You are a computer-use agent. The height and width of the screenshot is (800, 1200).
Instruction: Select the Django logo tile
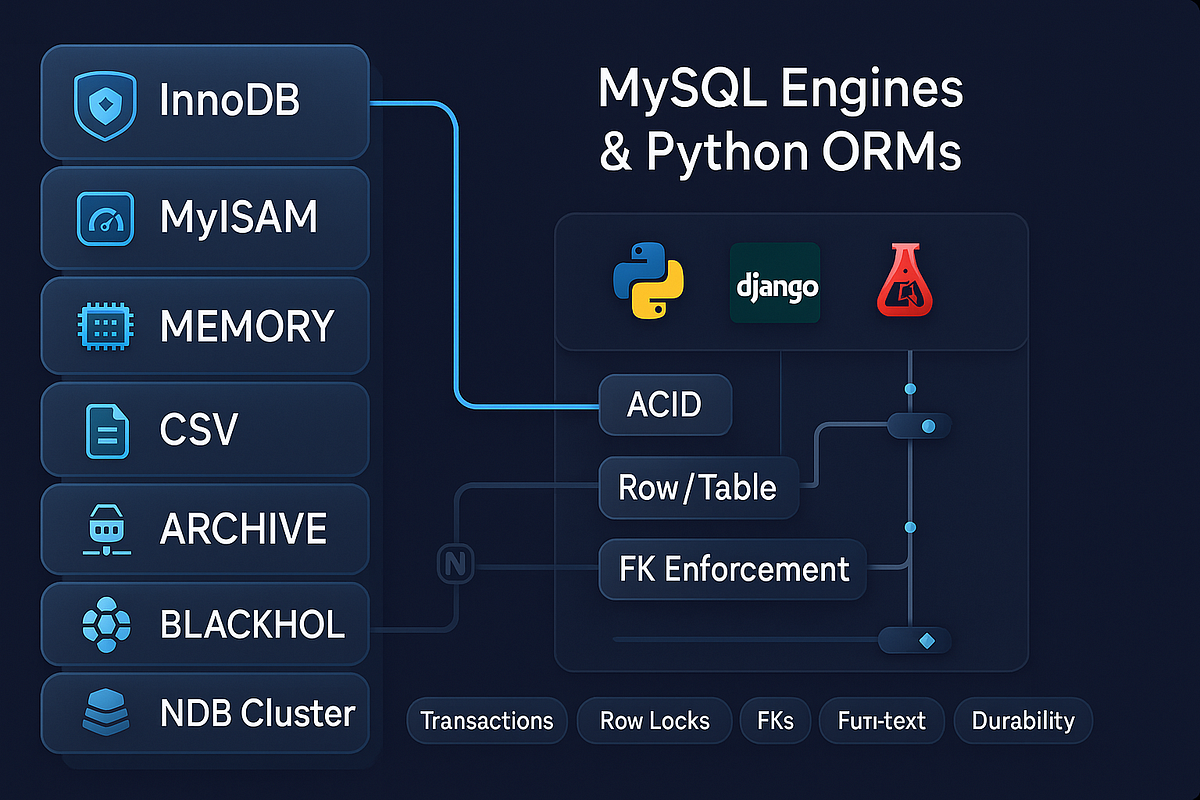pos(775,284)
